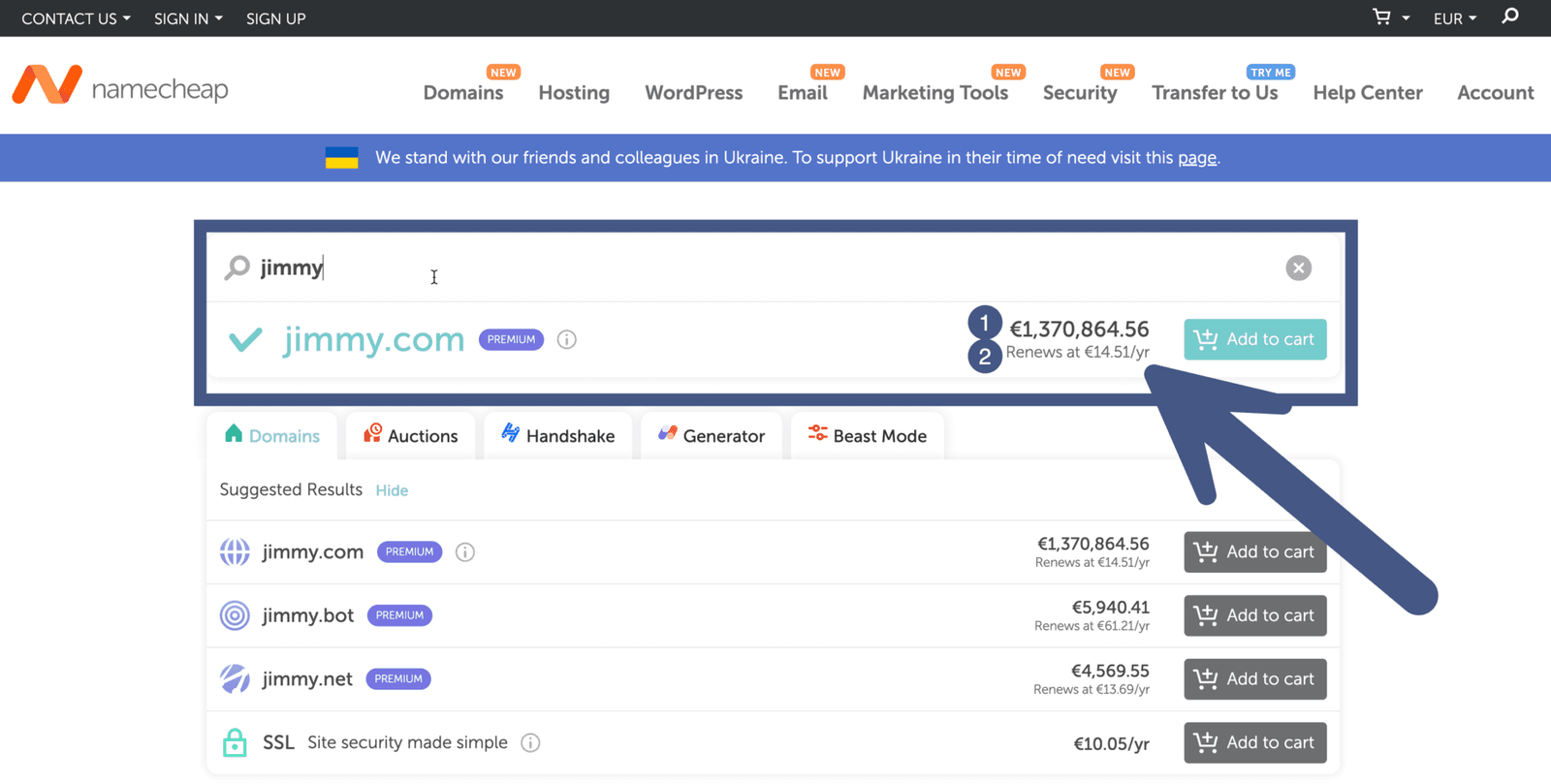This screenshot has width=1551, height=784.
Task: Open the Hosting navigation menu
Action: 574,93
